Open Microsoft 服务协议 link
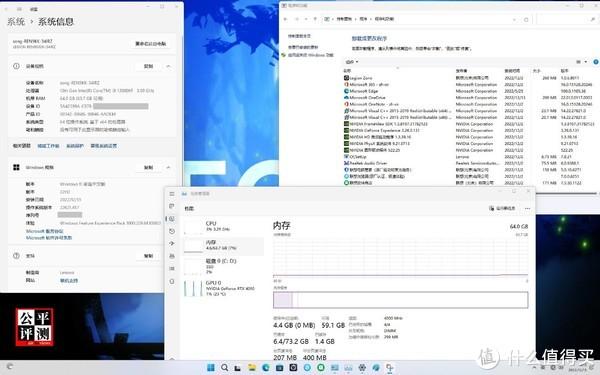The height and width of the screenshot is (375, 600). [44, 231]
